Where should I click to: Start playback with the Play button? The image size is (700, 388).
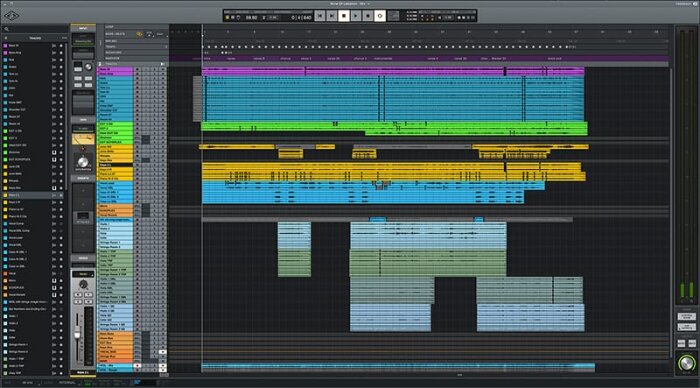(356, 16)
